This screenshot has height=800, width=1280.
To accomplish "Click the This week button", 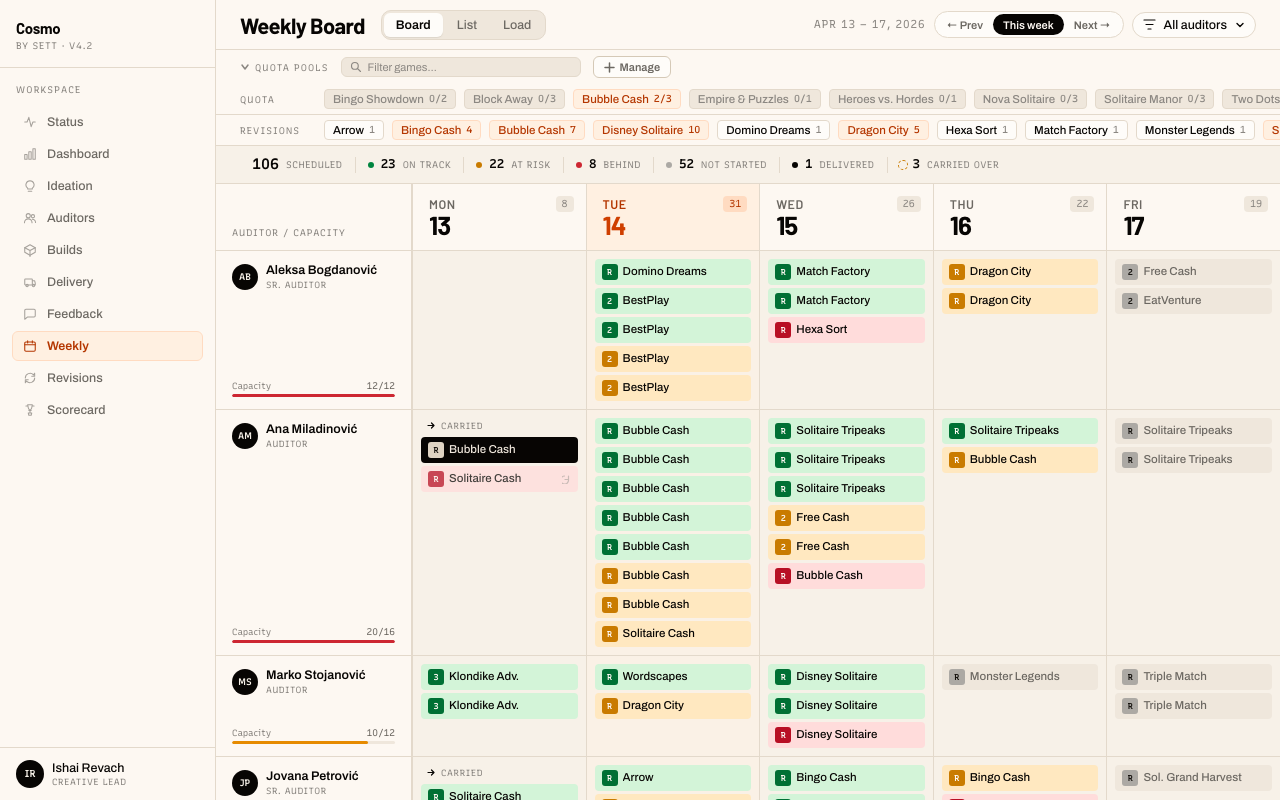I will [1028, 25].
